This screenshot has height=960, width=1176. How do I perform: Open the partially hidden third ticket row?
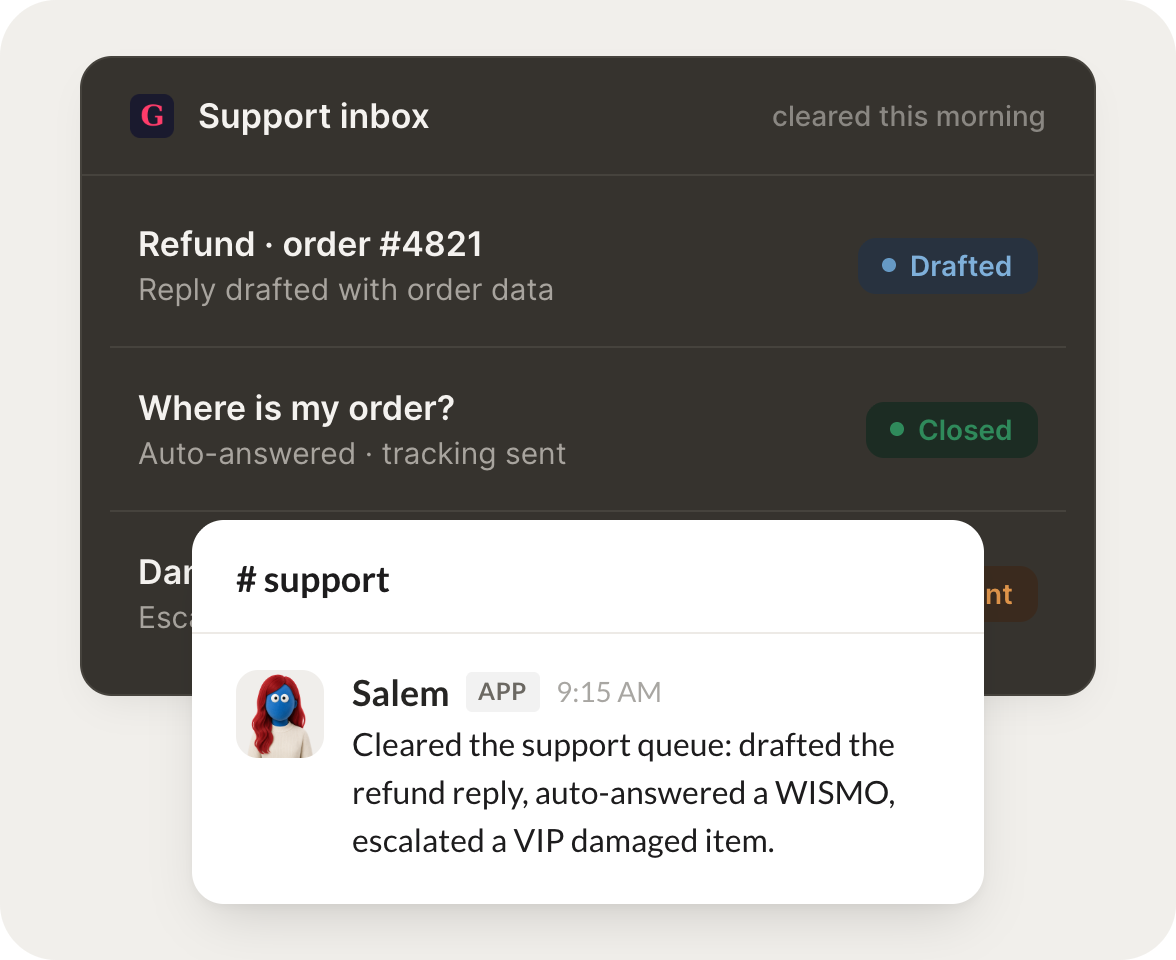click(x=165, y=594)
